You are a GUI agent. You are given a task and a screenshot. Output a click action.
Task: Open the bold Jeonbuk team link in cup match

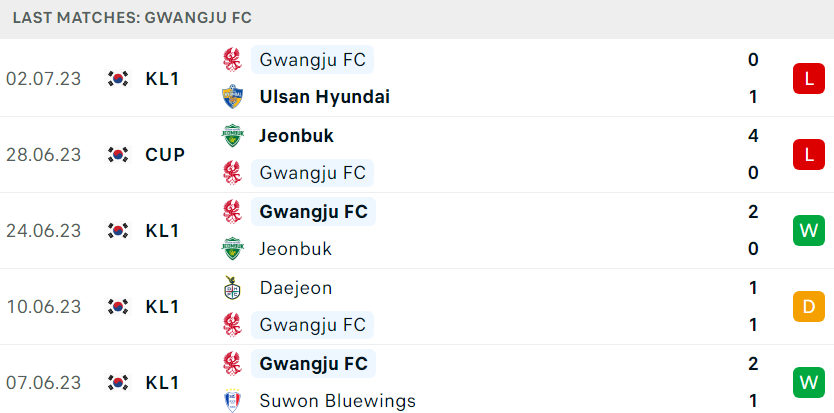pos(296,136)
